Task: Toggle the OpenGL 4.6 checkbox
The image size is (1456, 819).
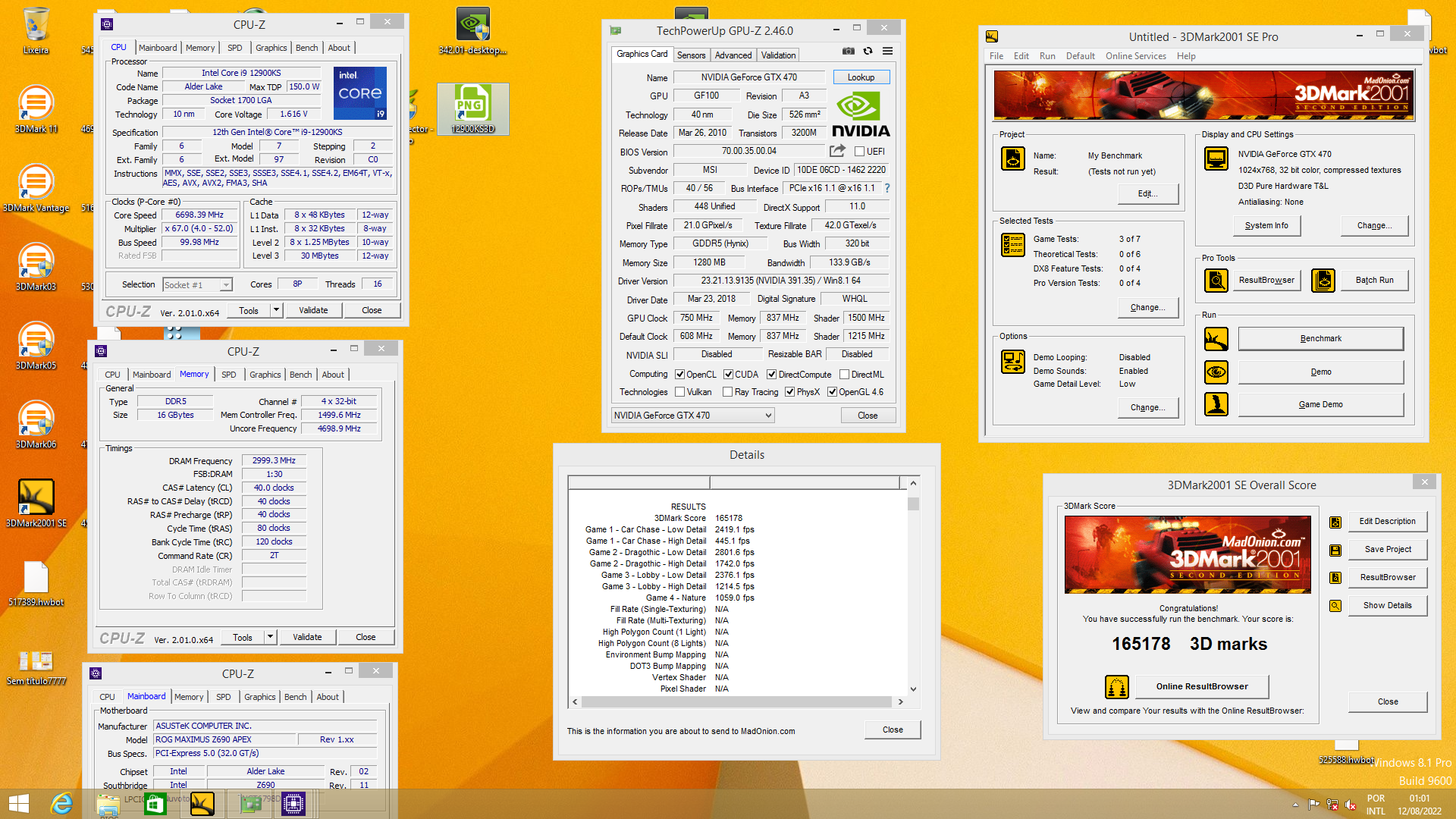Action: (832, 392)
